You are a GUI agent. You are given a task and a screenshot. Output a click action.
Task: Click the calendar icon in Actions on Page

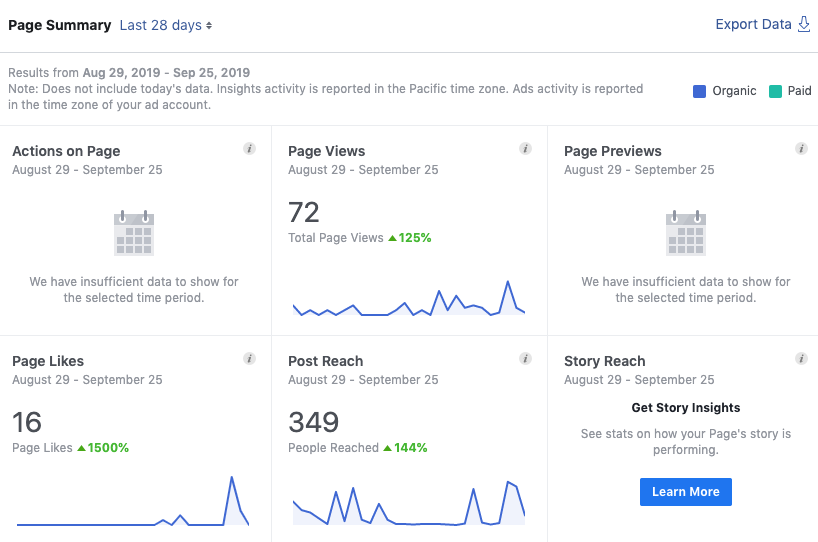(x=134, y=233)
